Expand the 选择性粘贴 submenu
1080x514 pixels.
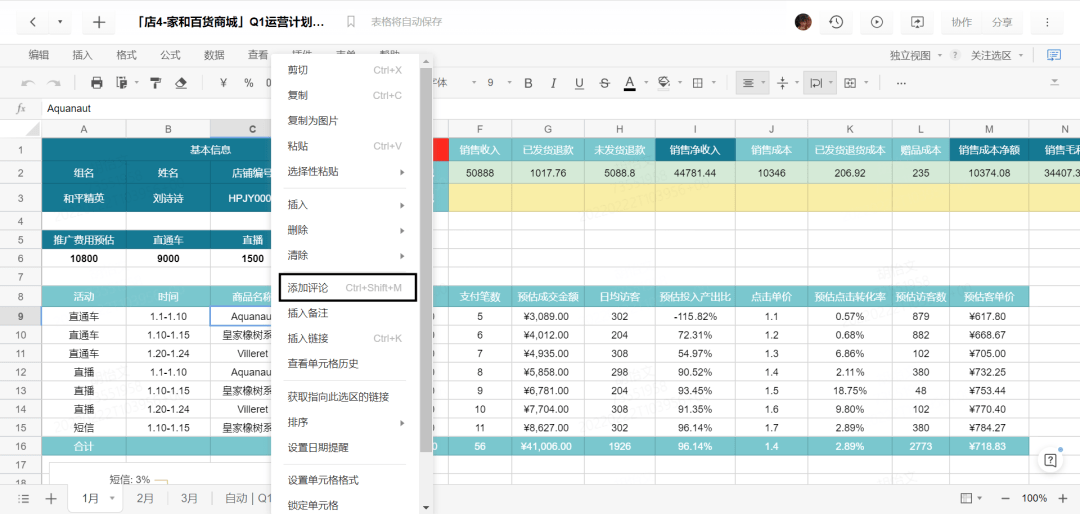tap(346, 172)
